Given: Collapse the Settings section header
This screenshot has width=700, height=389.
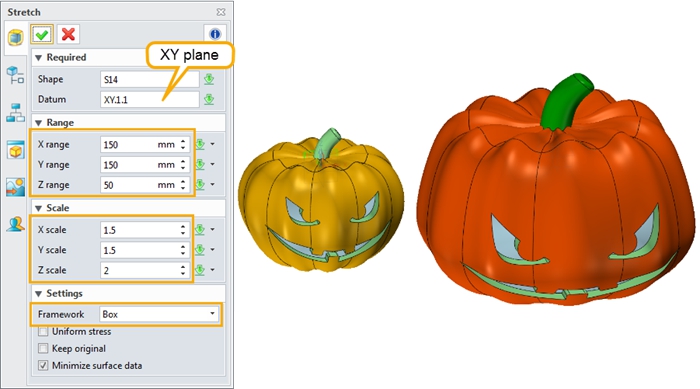Looking at the screenshot, I should (x=38, y=293).
